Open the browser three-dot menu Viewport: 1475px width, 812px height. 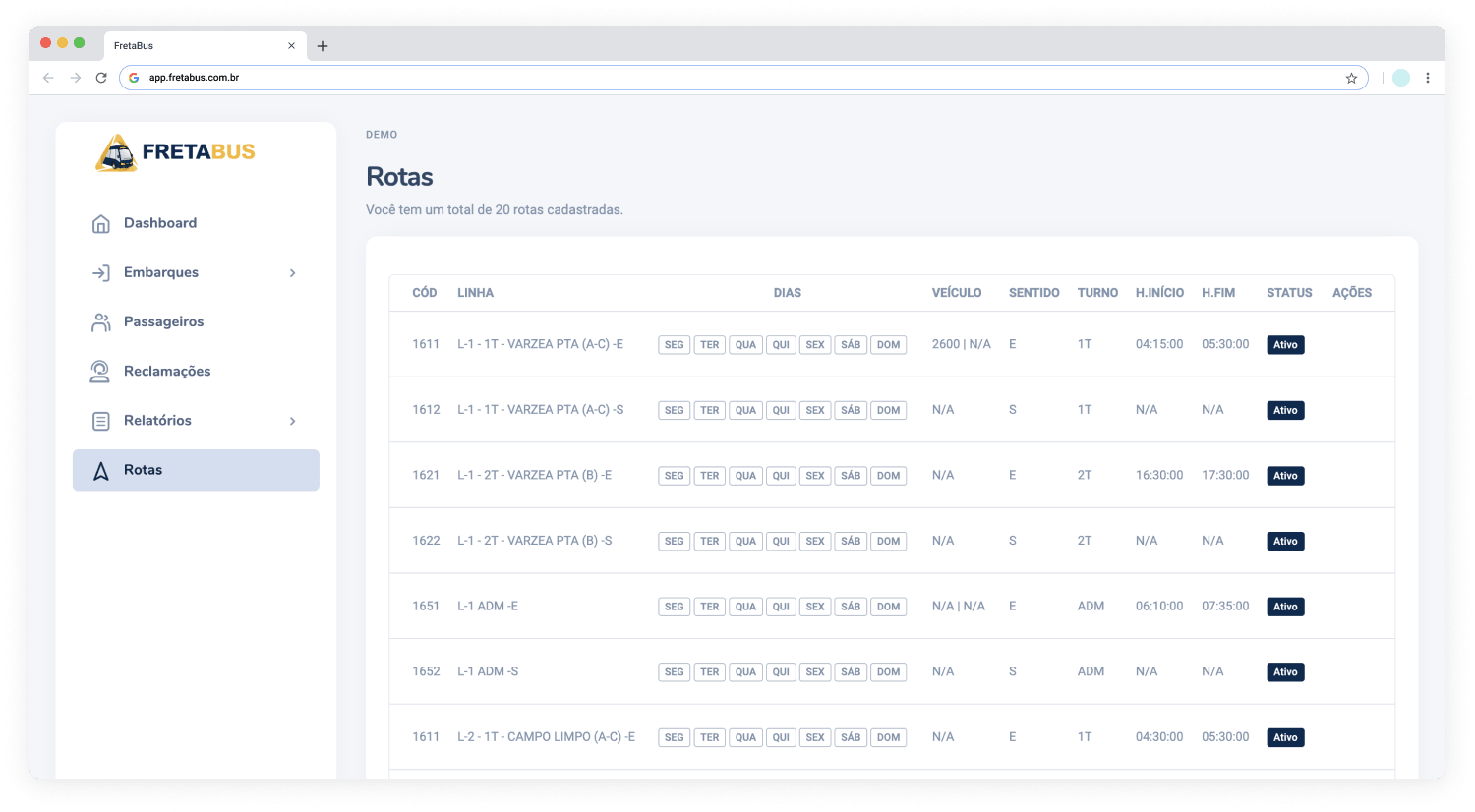(x=1428, y=78)
